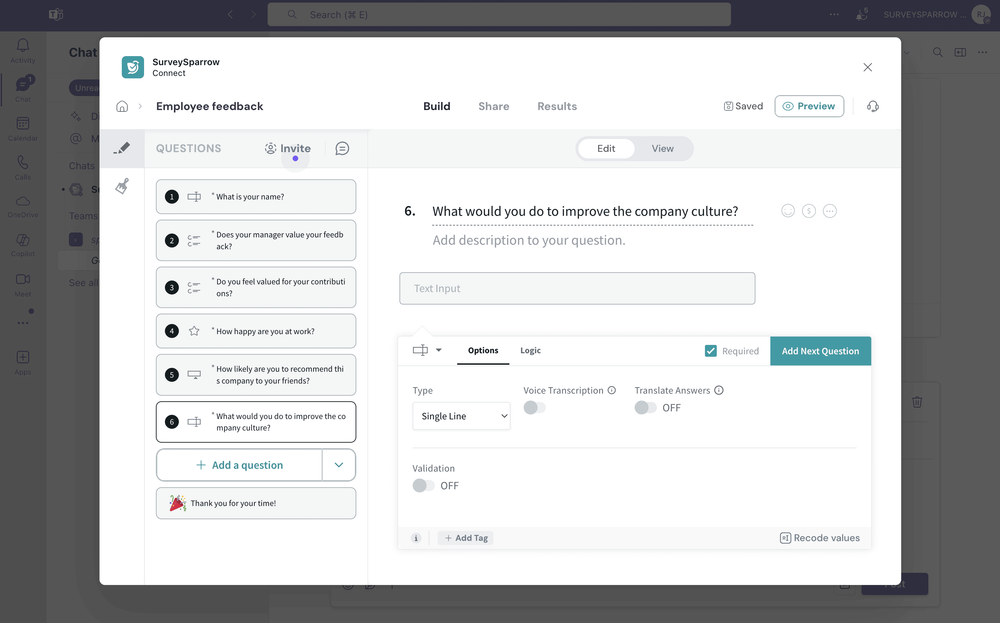Enable Translate Answers switch
The height and width of the screenshot is (623, 1000).
tap(645, 408)
